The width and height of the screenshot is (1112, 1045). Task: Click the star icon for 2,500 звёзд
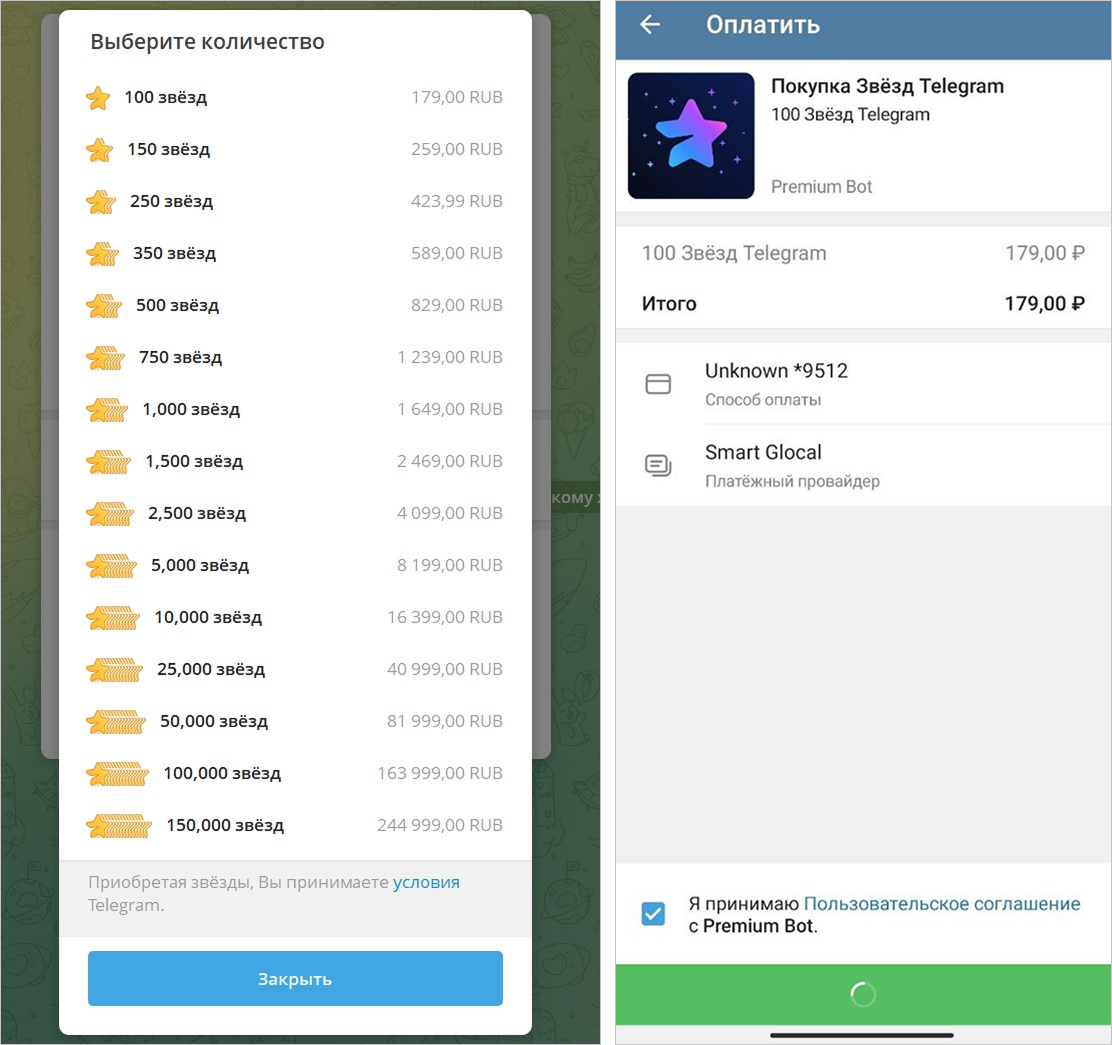(110, 514)
